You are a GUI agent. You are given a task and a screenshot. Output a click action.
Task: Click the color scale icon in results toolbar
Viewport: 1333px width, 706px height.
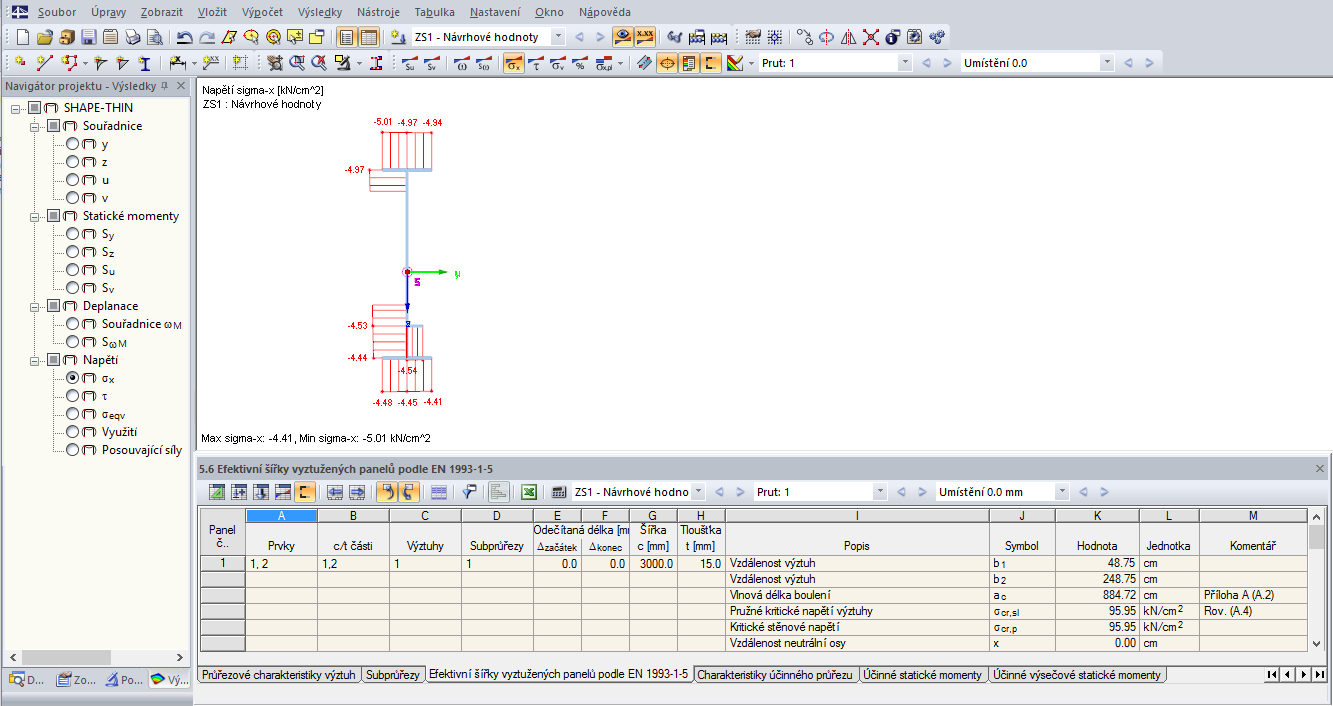tap(735, 63)
